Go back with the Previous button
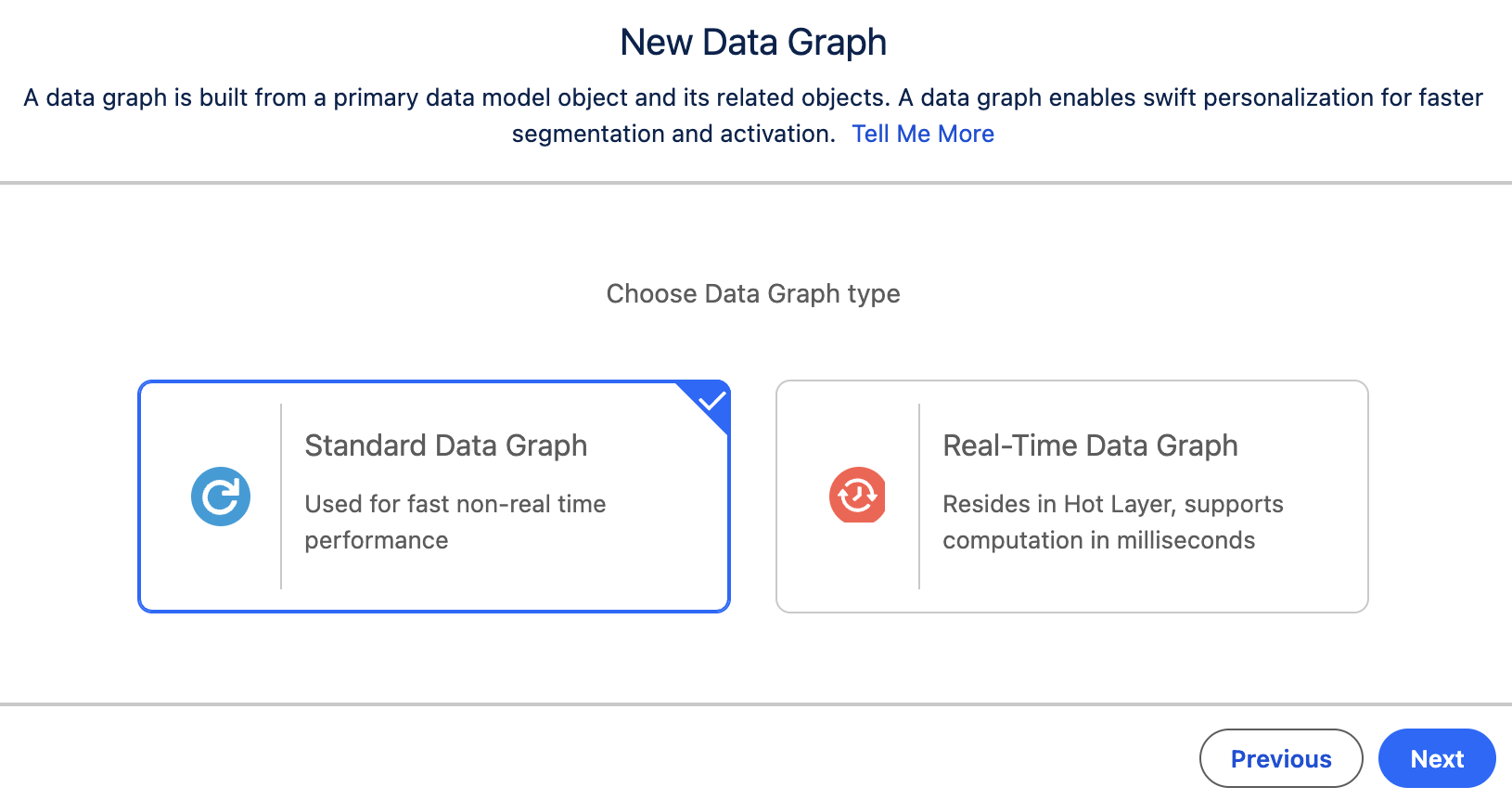 click(1280, 758)
